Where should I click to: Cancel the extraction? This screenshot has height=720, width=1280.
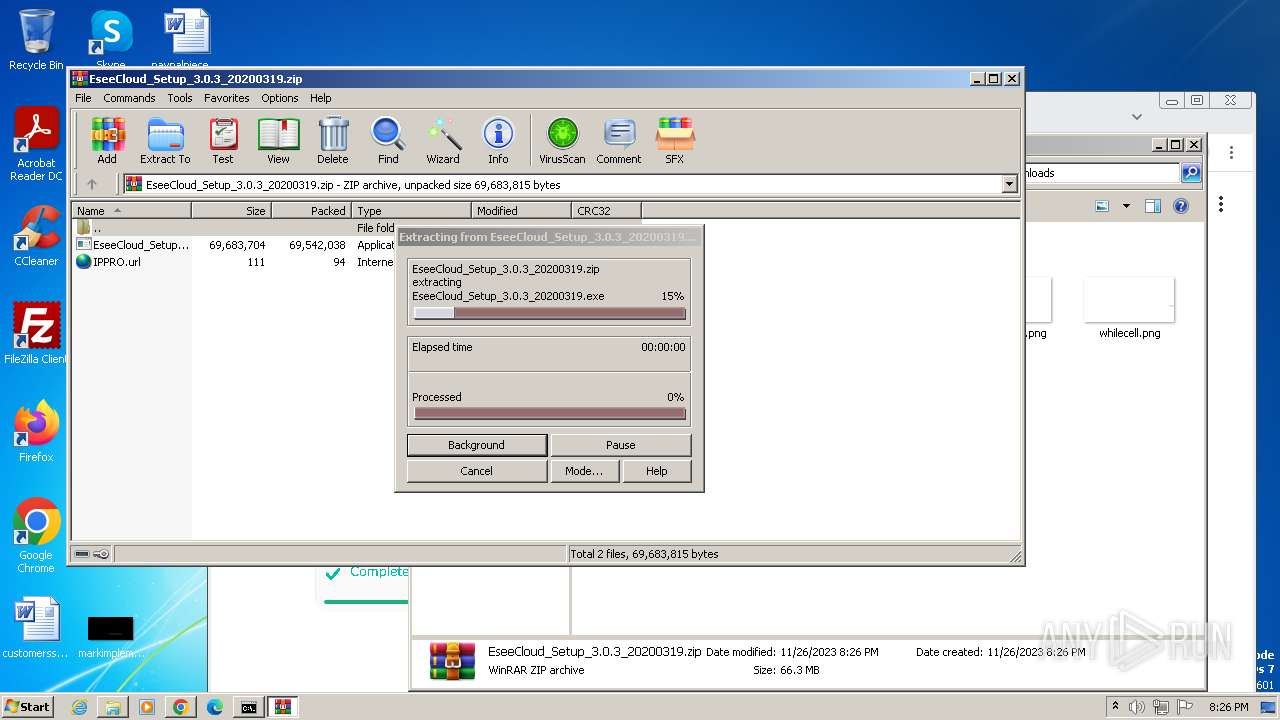tap(477, 471)
